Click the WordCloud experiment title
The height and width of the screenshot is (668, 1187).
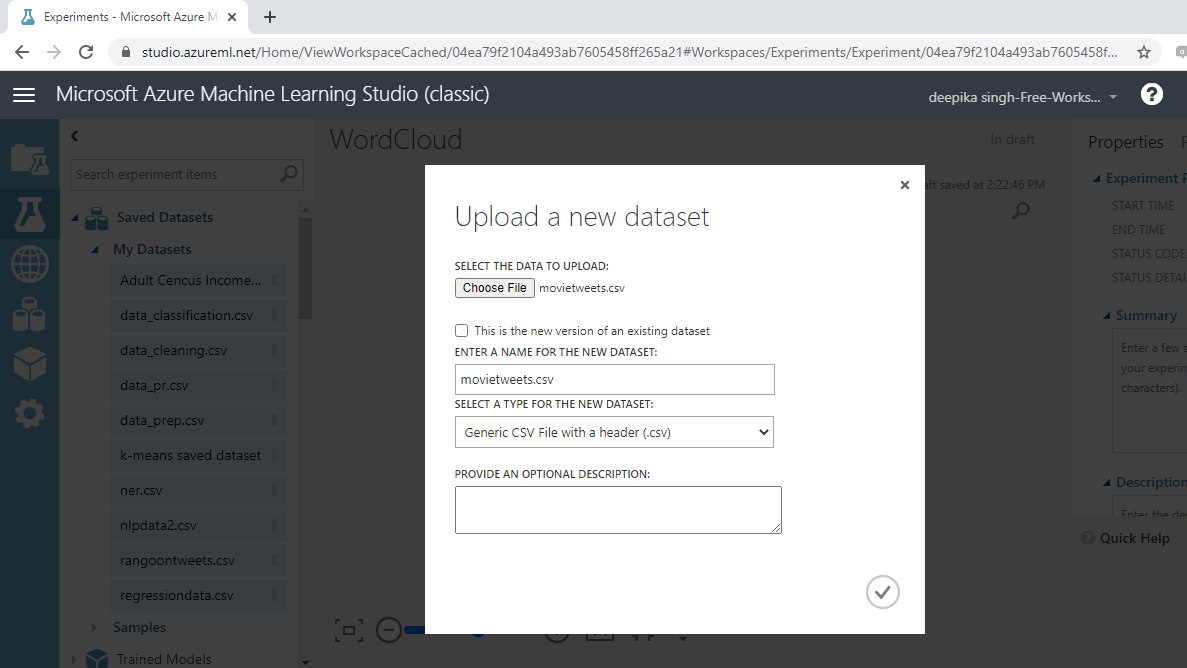[395, 140]
